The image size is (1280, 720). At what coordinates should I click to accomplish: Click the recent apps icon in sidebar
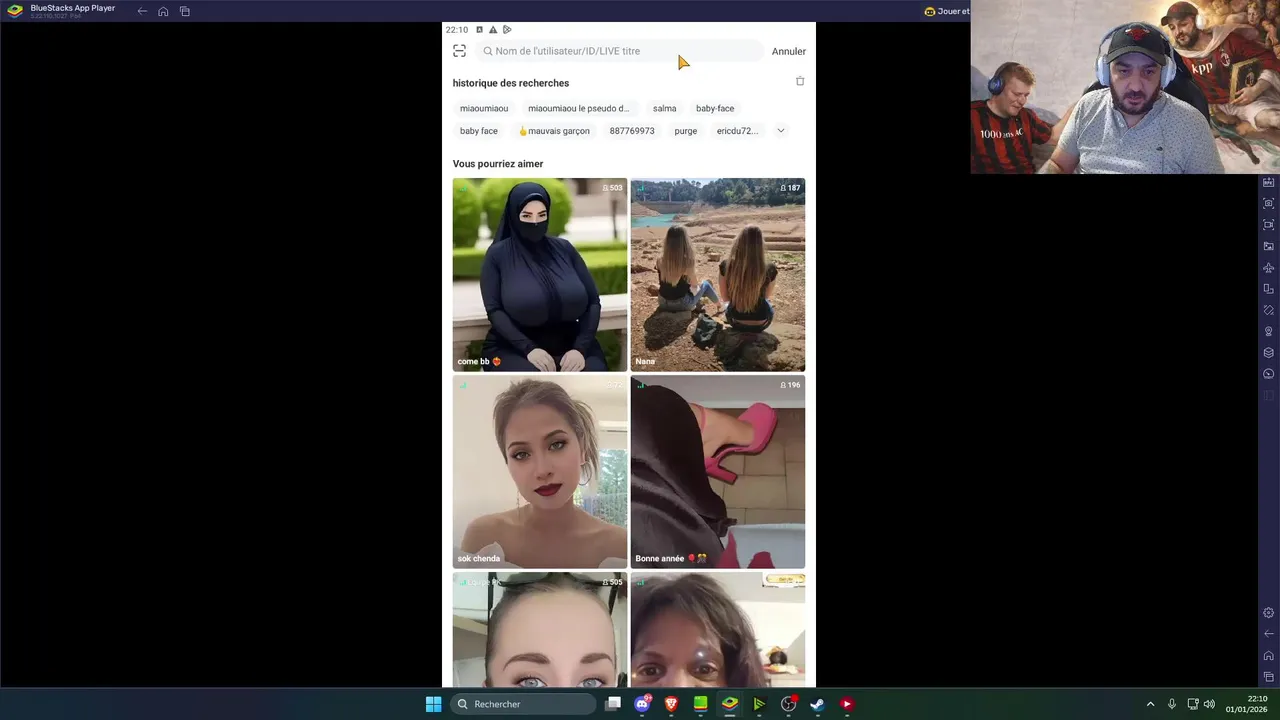pyautogui.click(x=1269, y=677)
